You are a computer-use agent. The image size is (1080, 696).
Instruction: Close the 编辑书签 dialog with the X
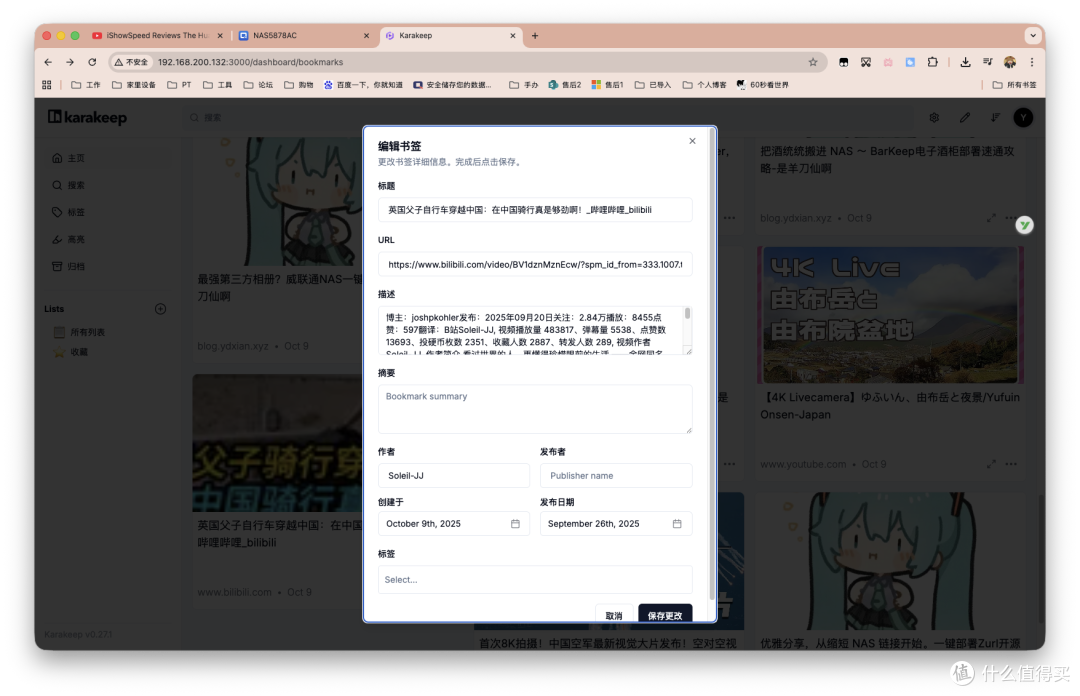[x=692, y=141]
